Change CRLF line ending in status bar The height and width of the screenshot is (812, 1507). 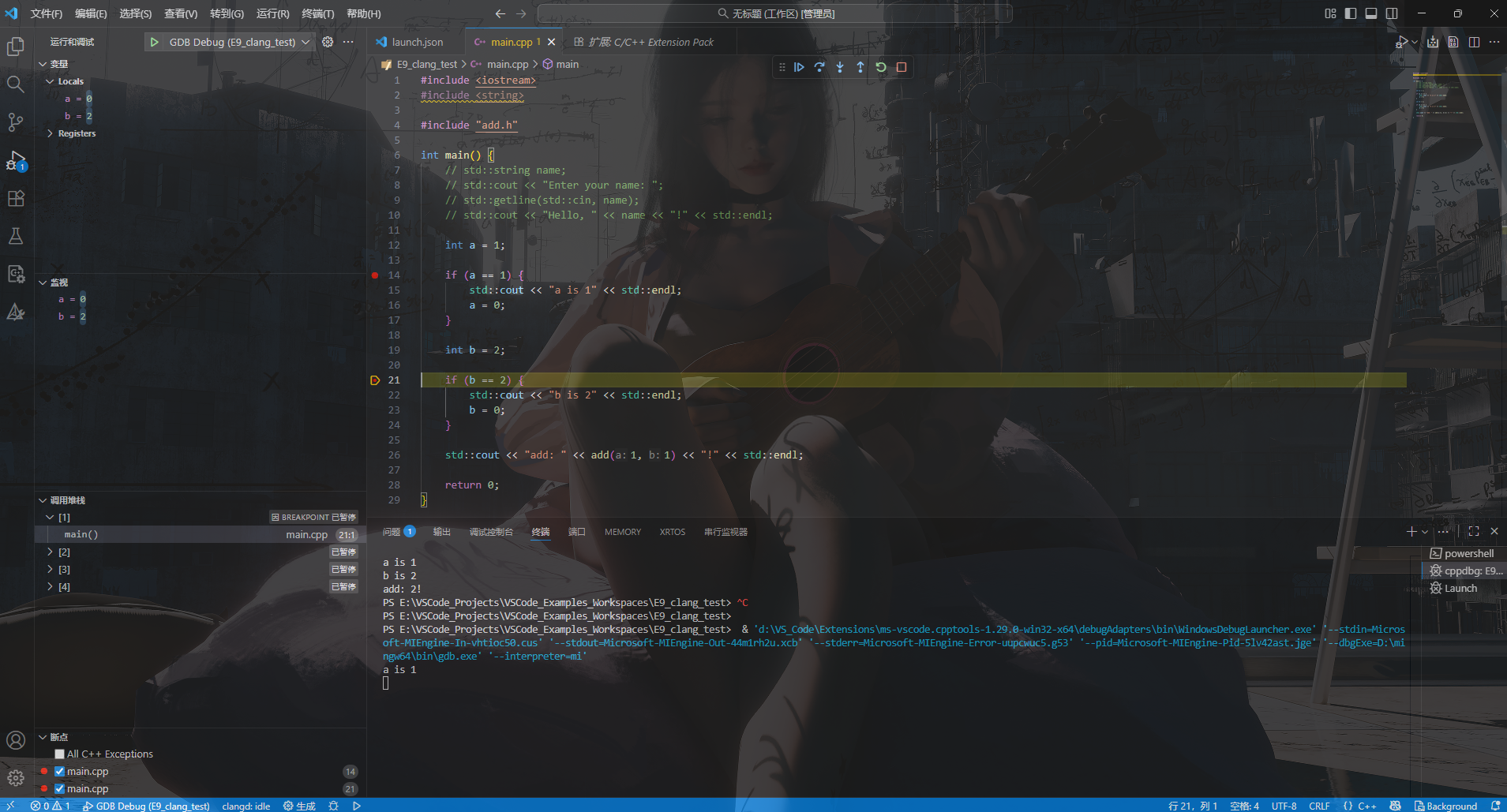1319,806
